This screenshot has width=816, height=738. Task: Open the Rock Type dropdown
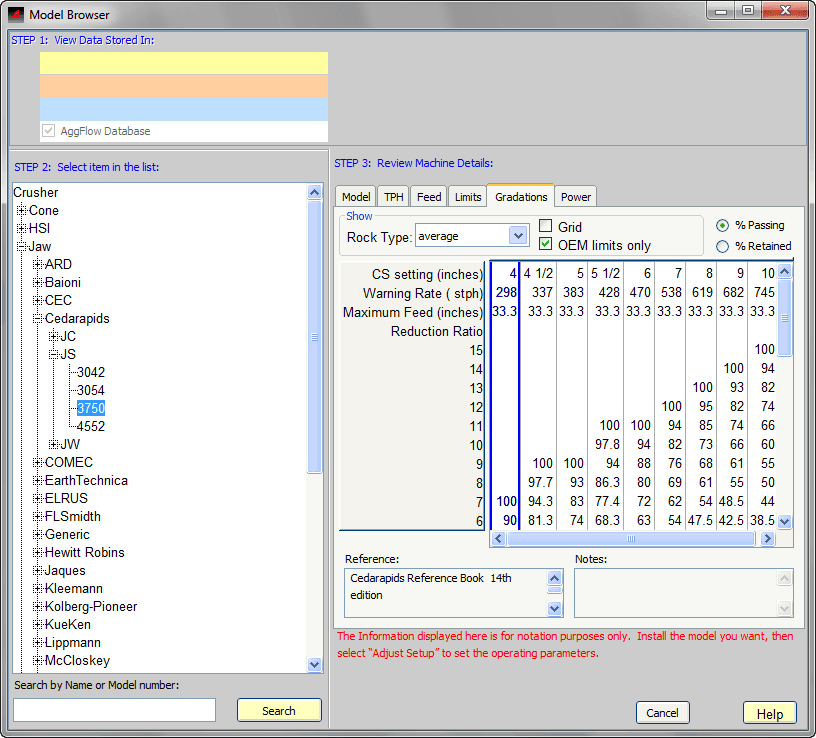tap(517, 236)
